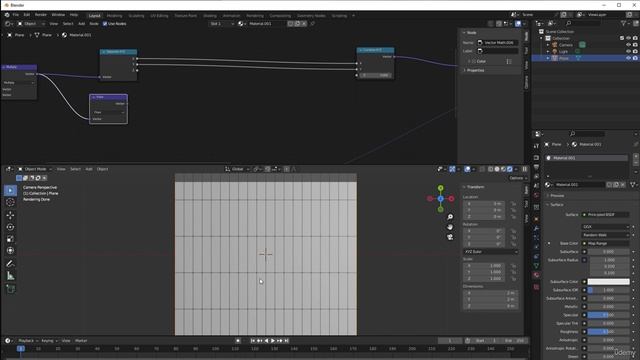Viewport: 640px width, 360px height.
Task: Open the Render menu
Action: tap(40, 15)
